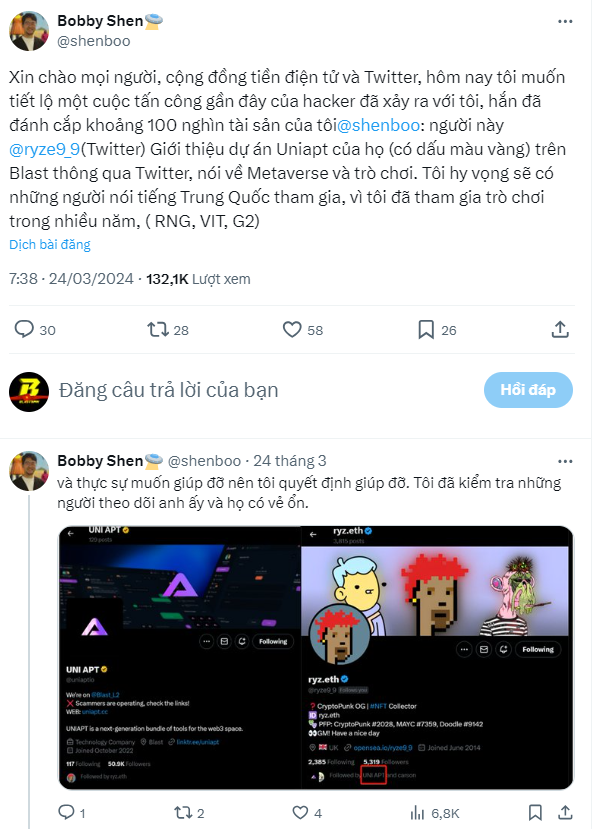
Task: Click the Dịch bài đăng translate link
Action: pos(50,245)
